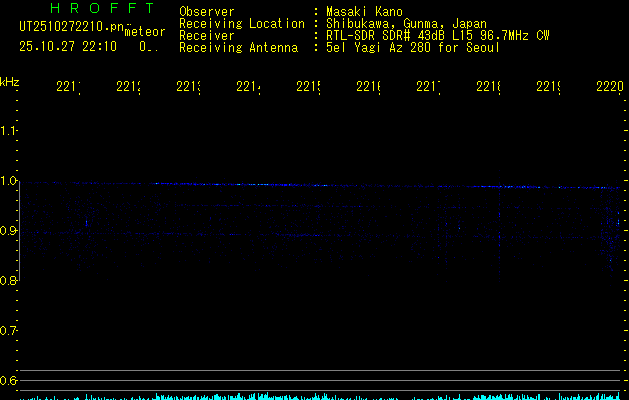Viewport: 629px width, 400px height.
Task: Click the 5el Yagi antenna description
Action: (412, 47)
